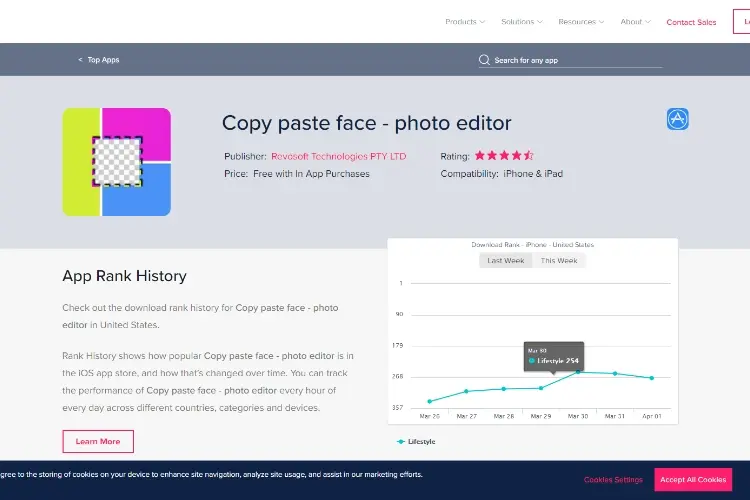This screenshot has width=750, height=500.
Task: Click the Lifestyle 254 tooltip
Action: tap(554, 356)
